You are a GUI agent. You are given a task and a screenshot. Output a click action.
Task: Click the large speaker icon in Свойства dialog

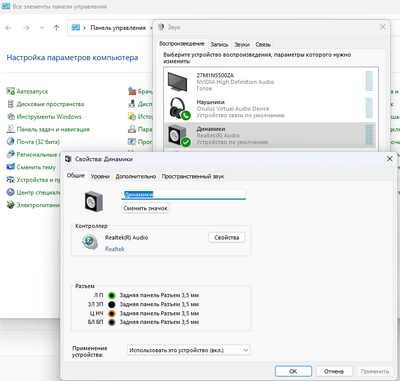(x=94, y=201)
